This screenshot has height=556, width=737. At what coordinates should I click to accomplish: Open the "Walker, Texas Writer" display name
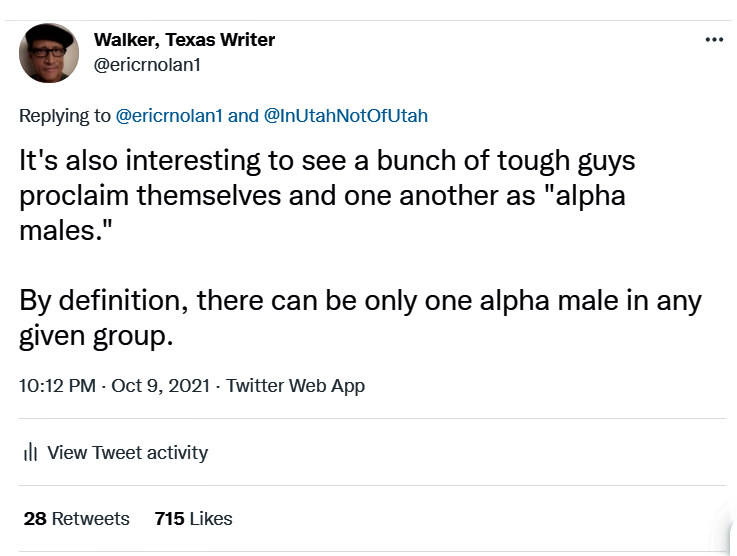tap(184, 40)
